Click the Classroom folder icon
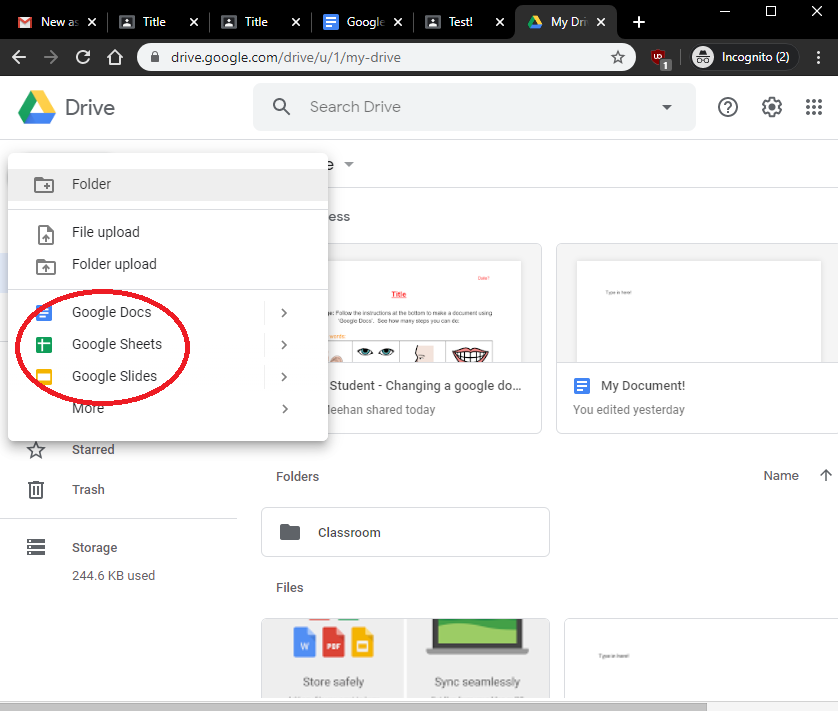 click(x=290, y=532)
